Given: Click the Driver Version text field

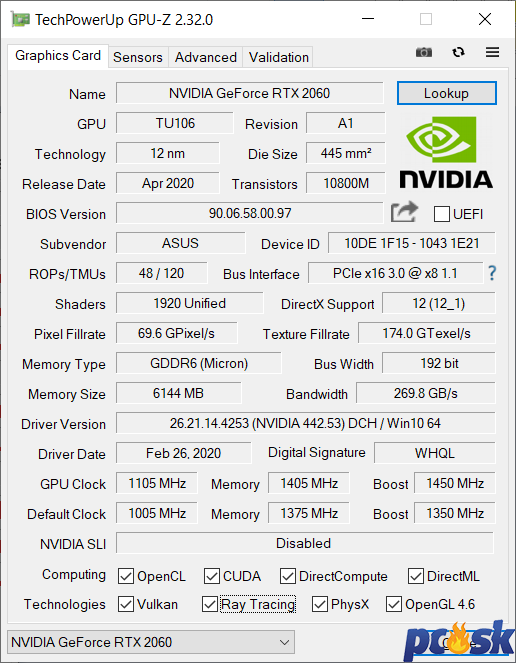Looking at the screenshot, I should click(305, 423).
